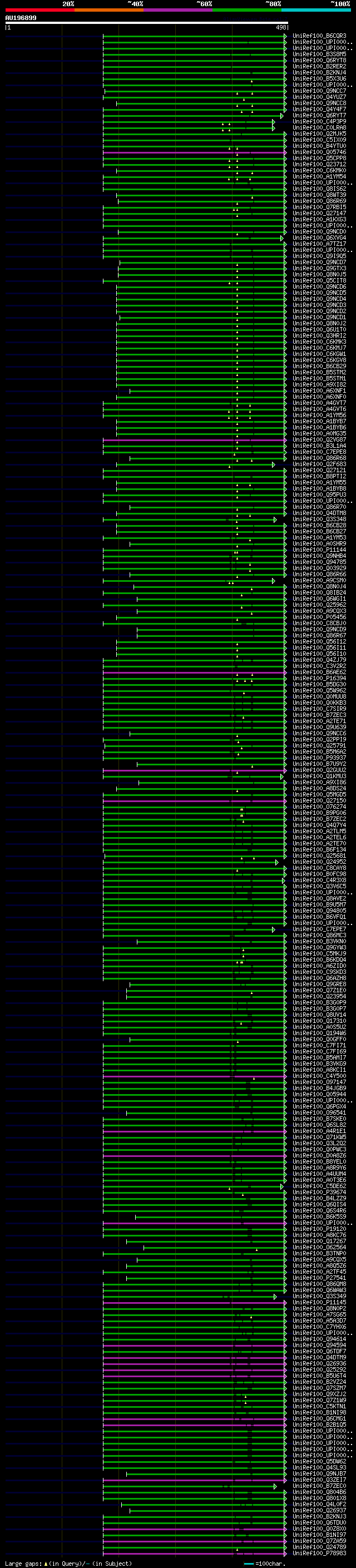This screenshot has width=356, height=1568.
Task: Select hit UniRef100_B7ZEC2
Action: (319, 819)
